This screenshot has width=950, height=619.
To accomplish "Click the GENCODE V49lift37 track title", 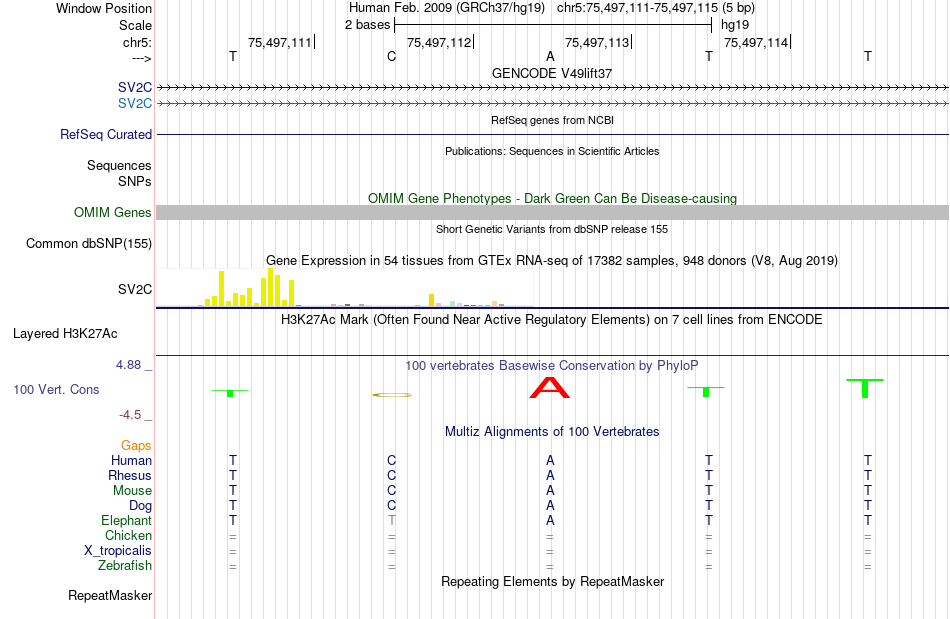I will point(552,73).
